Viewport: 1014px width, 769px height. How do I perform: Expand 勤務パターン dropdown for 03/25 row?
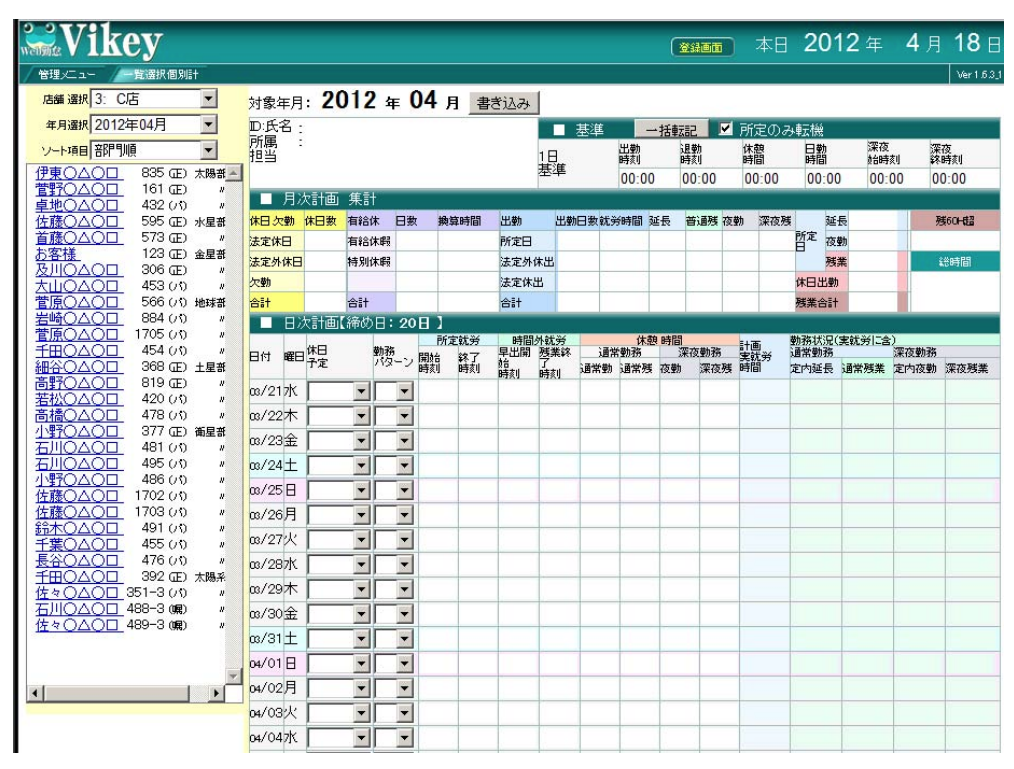[x=405, y=490]
